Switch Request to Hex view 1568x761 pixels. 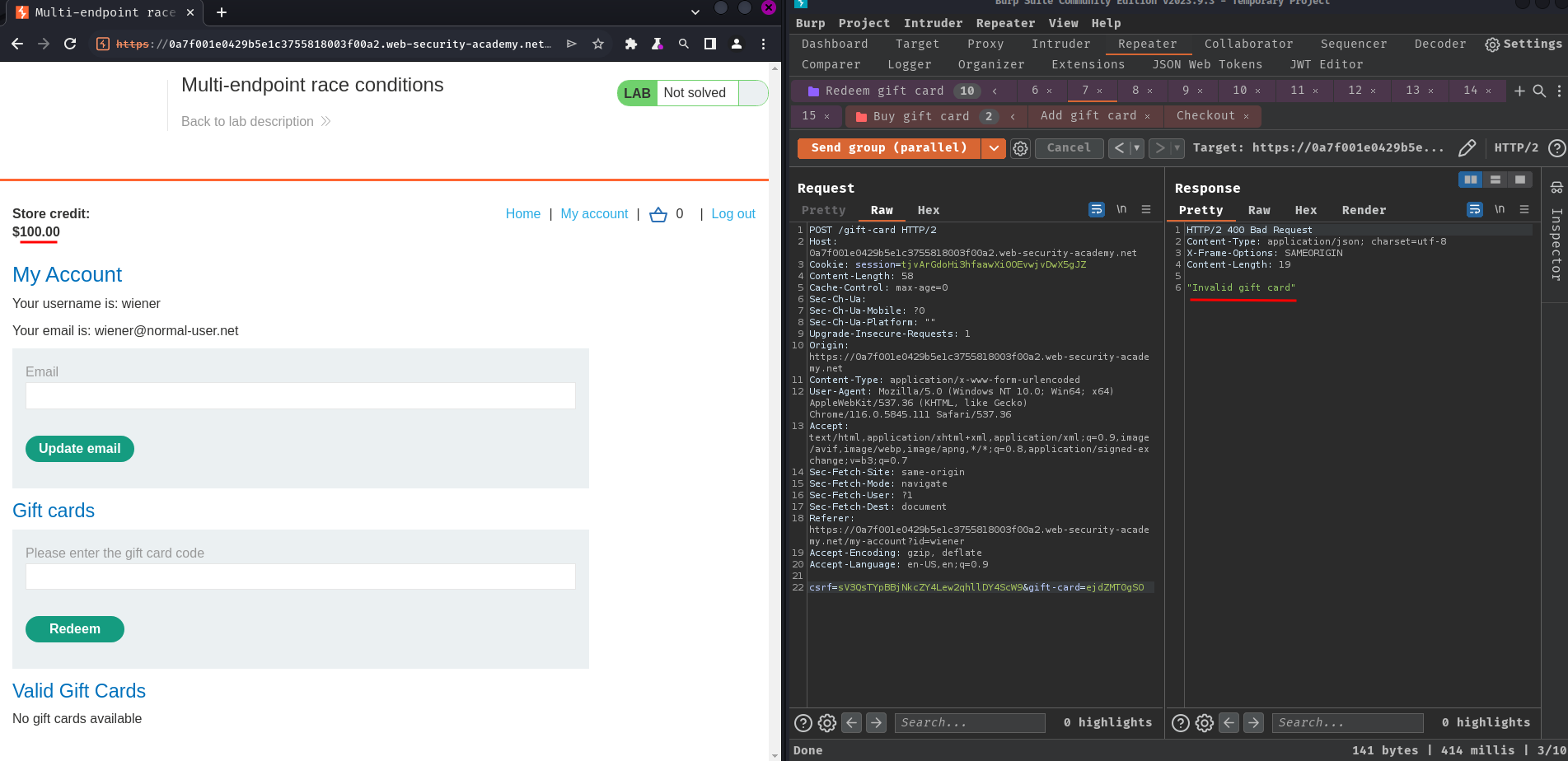click(x=929, y=210)
